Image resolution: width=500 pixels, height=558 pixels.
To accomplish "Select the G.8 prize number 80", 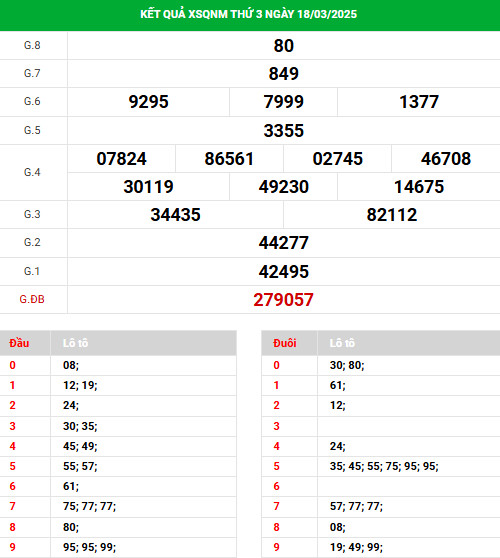I will point(284,46).
